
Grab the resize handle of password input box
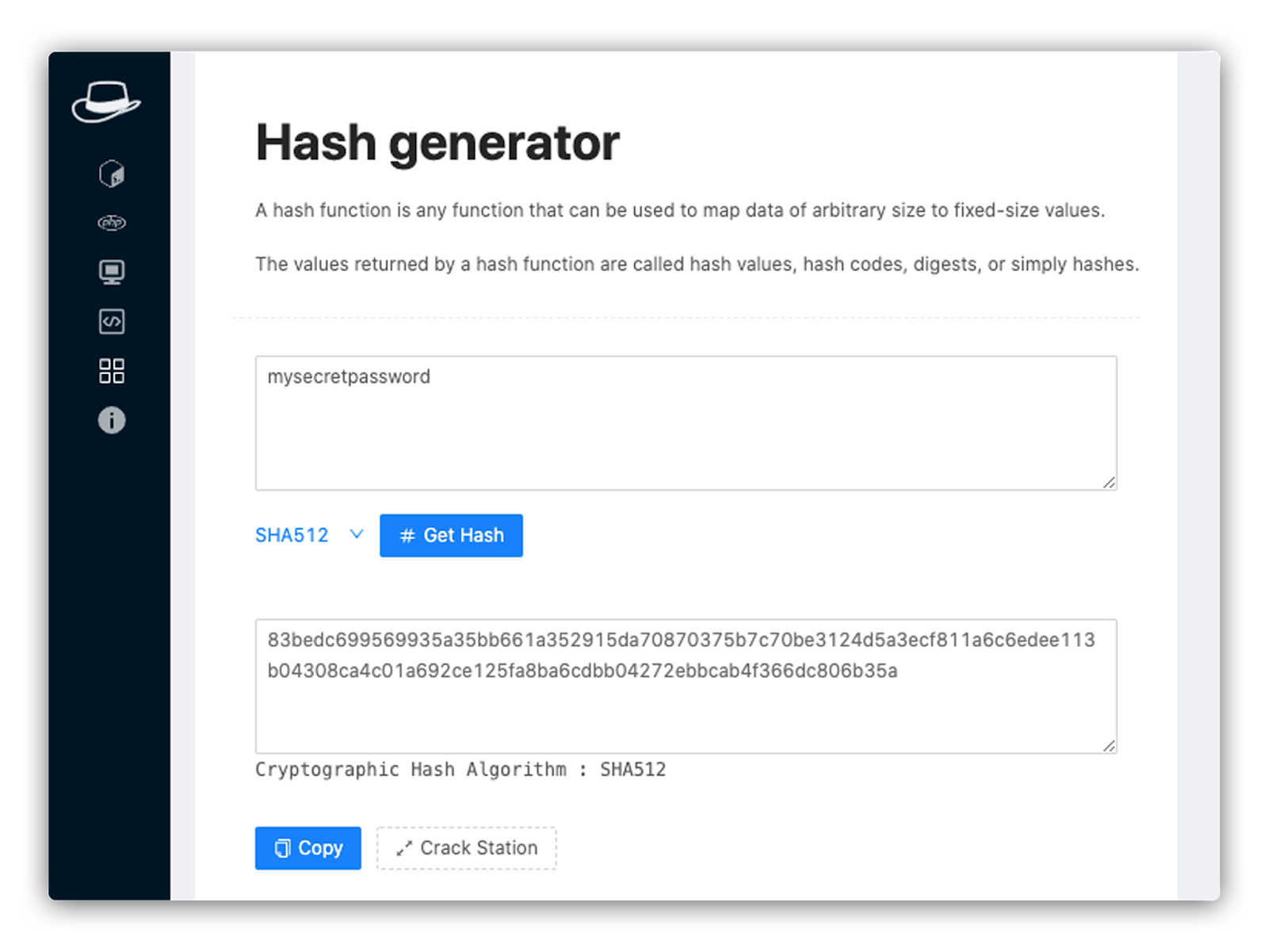coord(1109,482)
